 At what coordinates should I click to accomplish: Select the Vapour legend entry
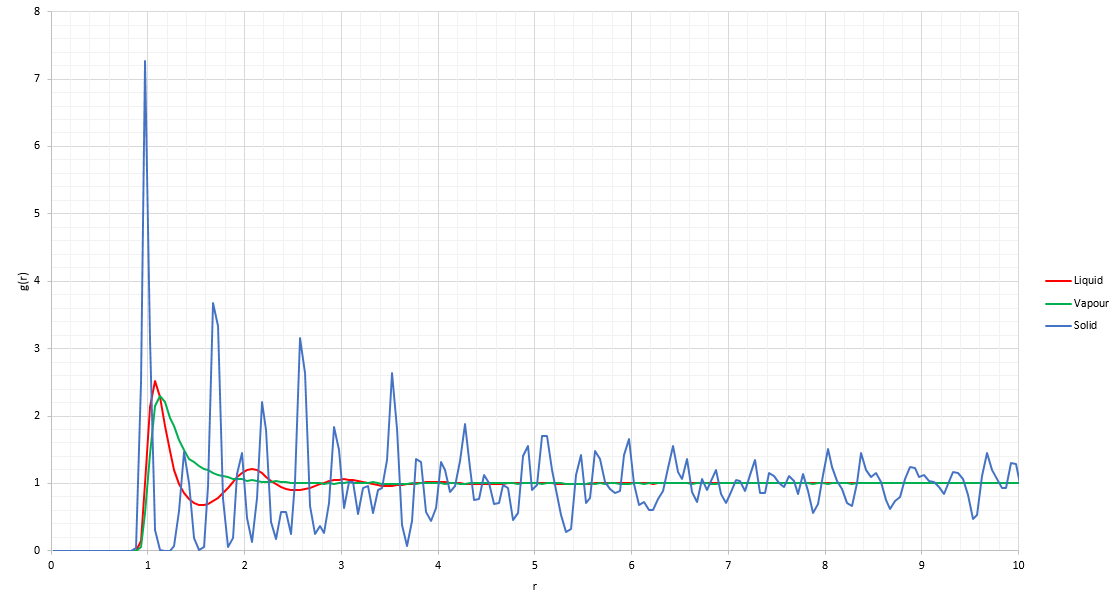pyautogui.click(x=1076, y=303)
